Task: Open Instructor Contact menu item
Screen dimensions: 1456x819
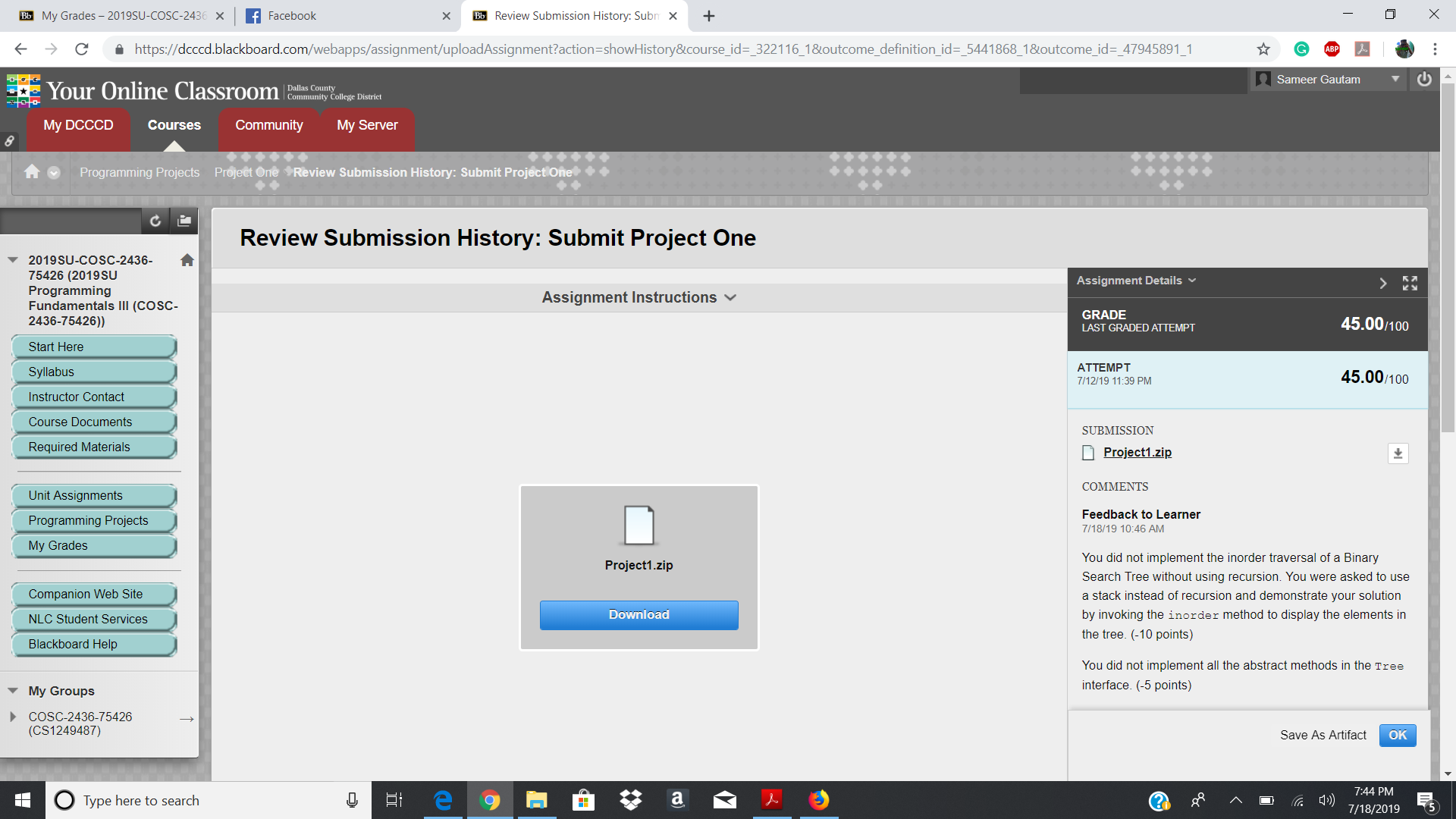Action: click(94, 397)
